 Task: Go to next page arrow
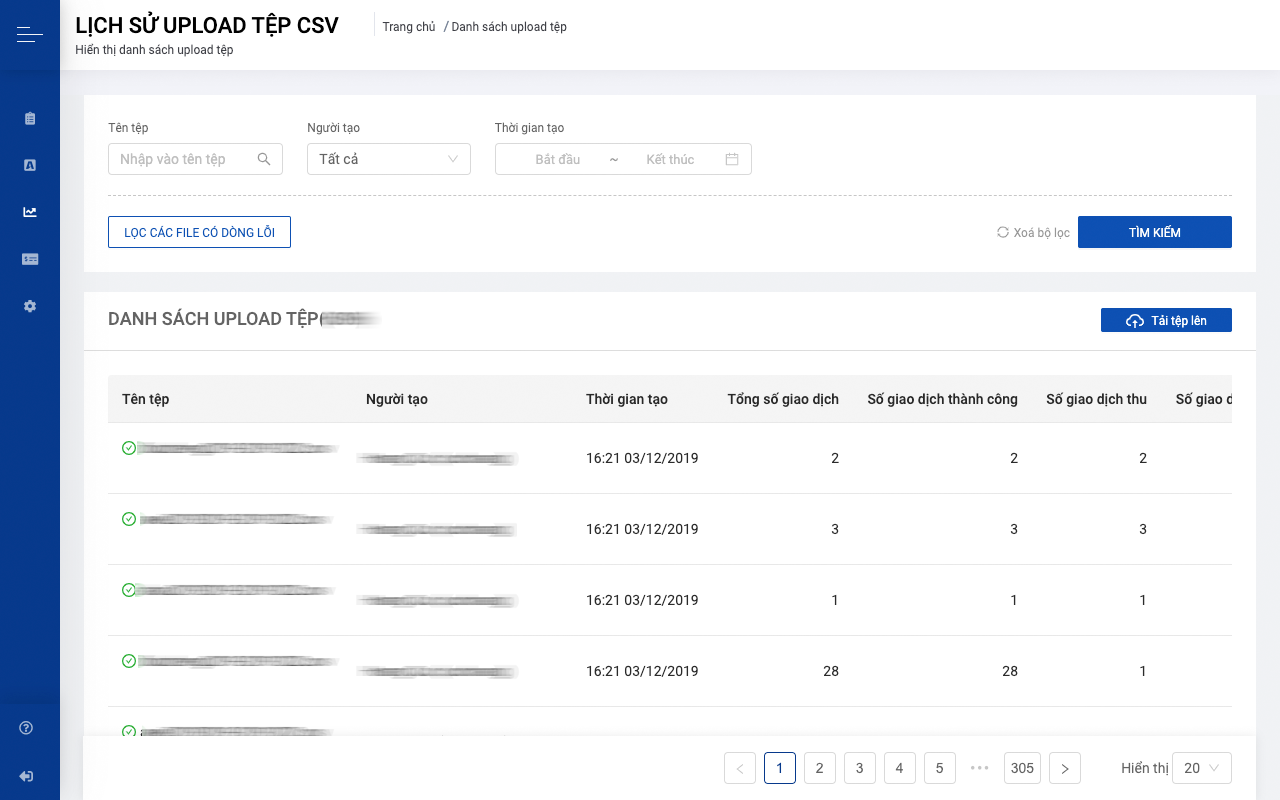[x=1065, y=768]
